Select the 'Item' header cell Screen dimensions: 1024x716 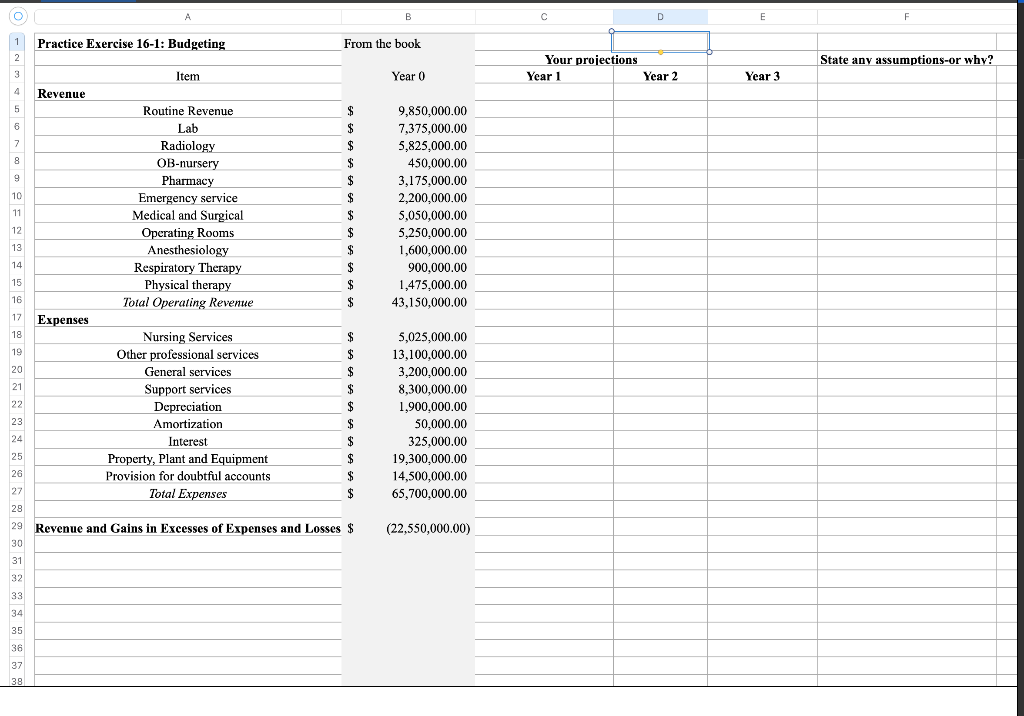point(187,76)
